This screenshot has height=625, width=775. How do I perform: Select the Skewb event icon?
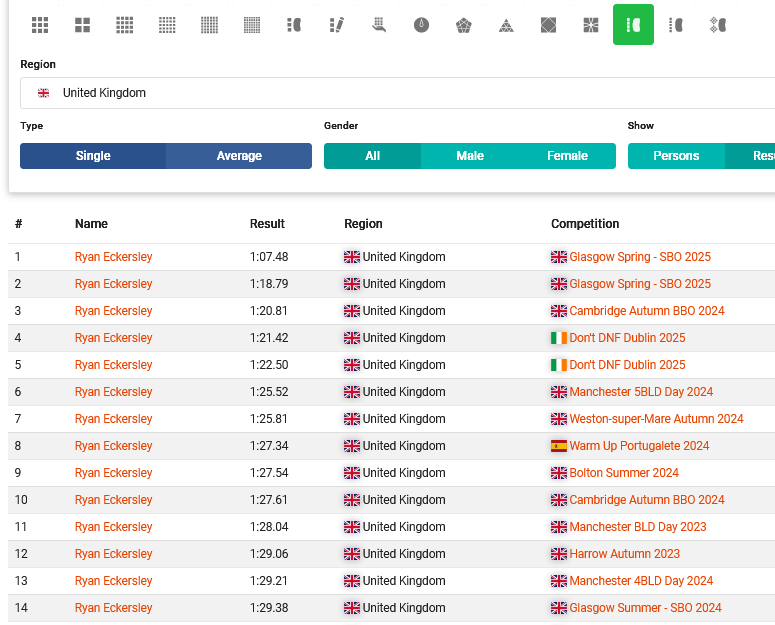point(549,25)
